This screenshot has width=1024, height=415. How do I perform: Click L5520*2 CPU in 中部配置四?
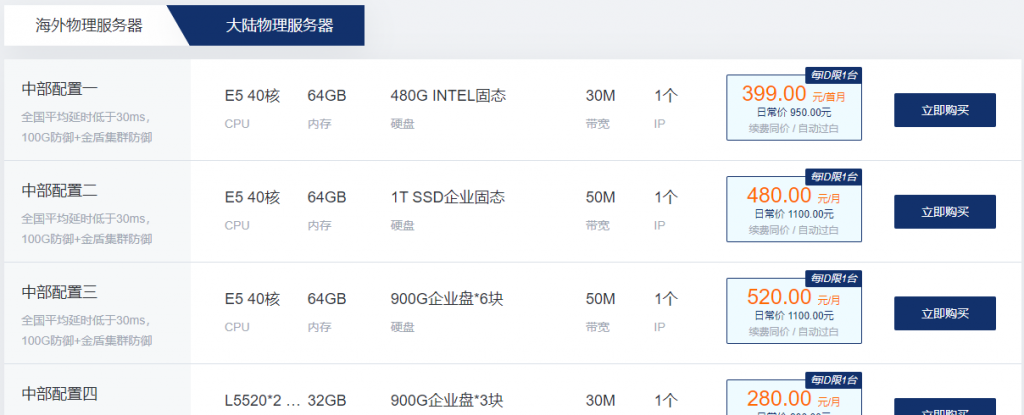263,401
